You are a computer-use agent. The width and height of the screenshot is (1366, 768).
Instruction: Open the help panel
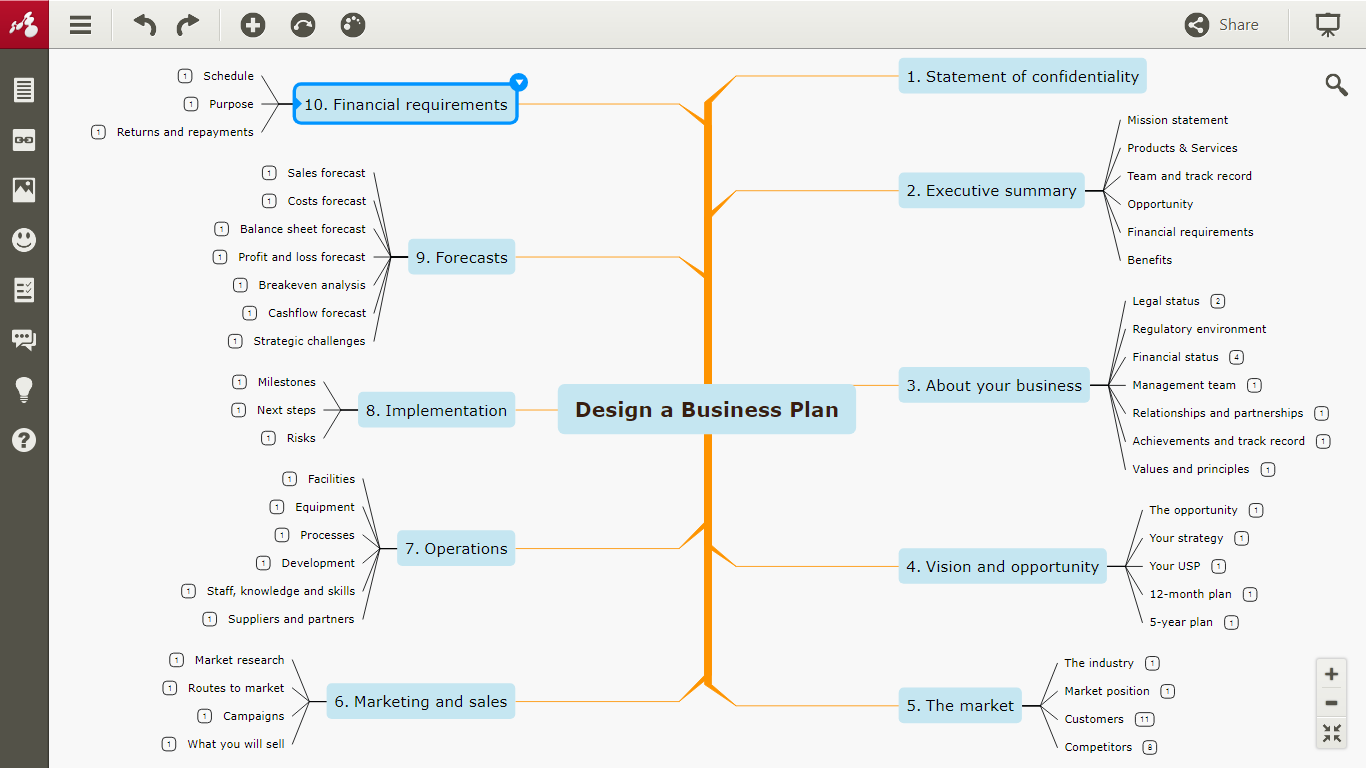click(24, 439)
